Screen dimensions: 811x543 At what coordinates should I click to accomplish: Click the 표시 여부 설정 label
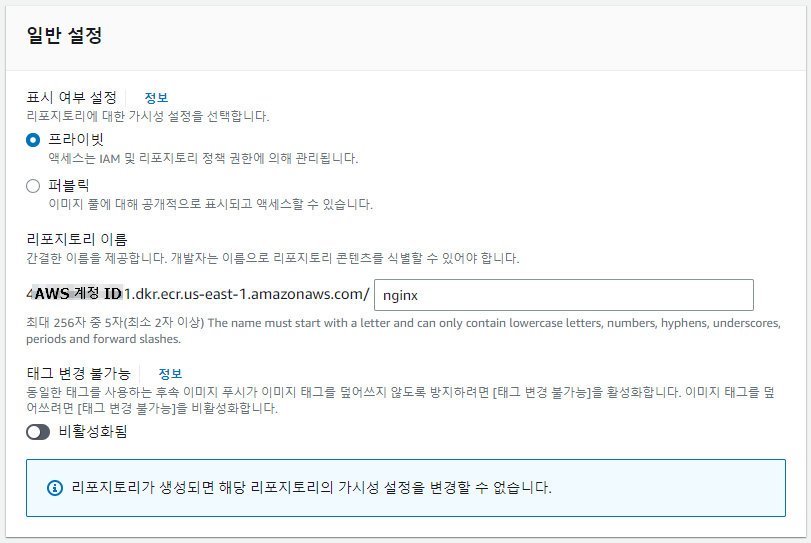(x=72, y=98)
